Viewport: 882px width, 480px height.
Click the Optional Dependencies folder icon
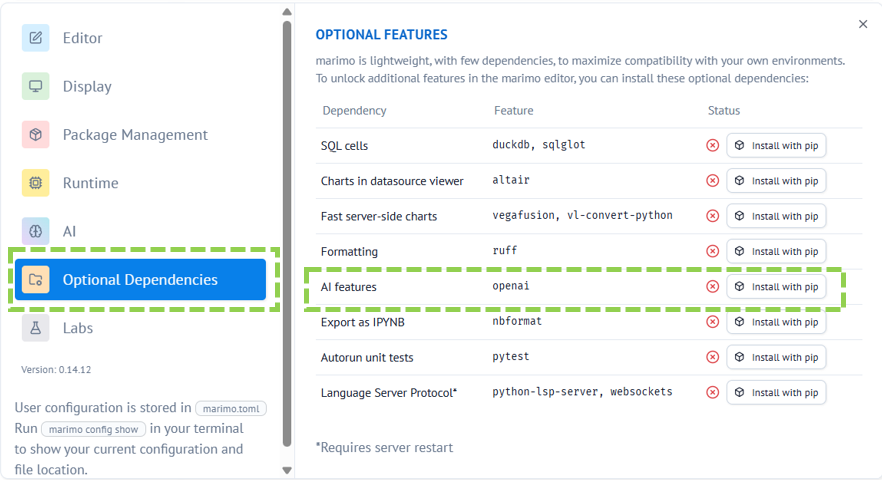pyautogui.click(x=35, y=280)
